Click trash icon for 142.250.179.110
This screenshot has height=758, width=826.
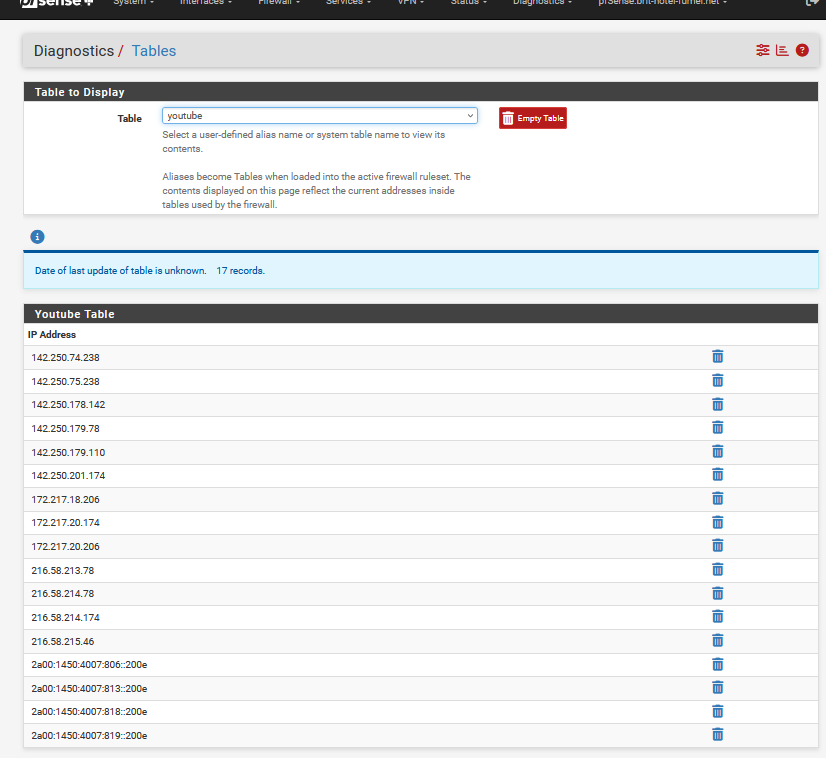(x=717, y=451)
